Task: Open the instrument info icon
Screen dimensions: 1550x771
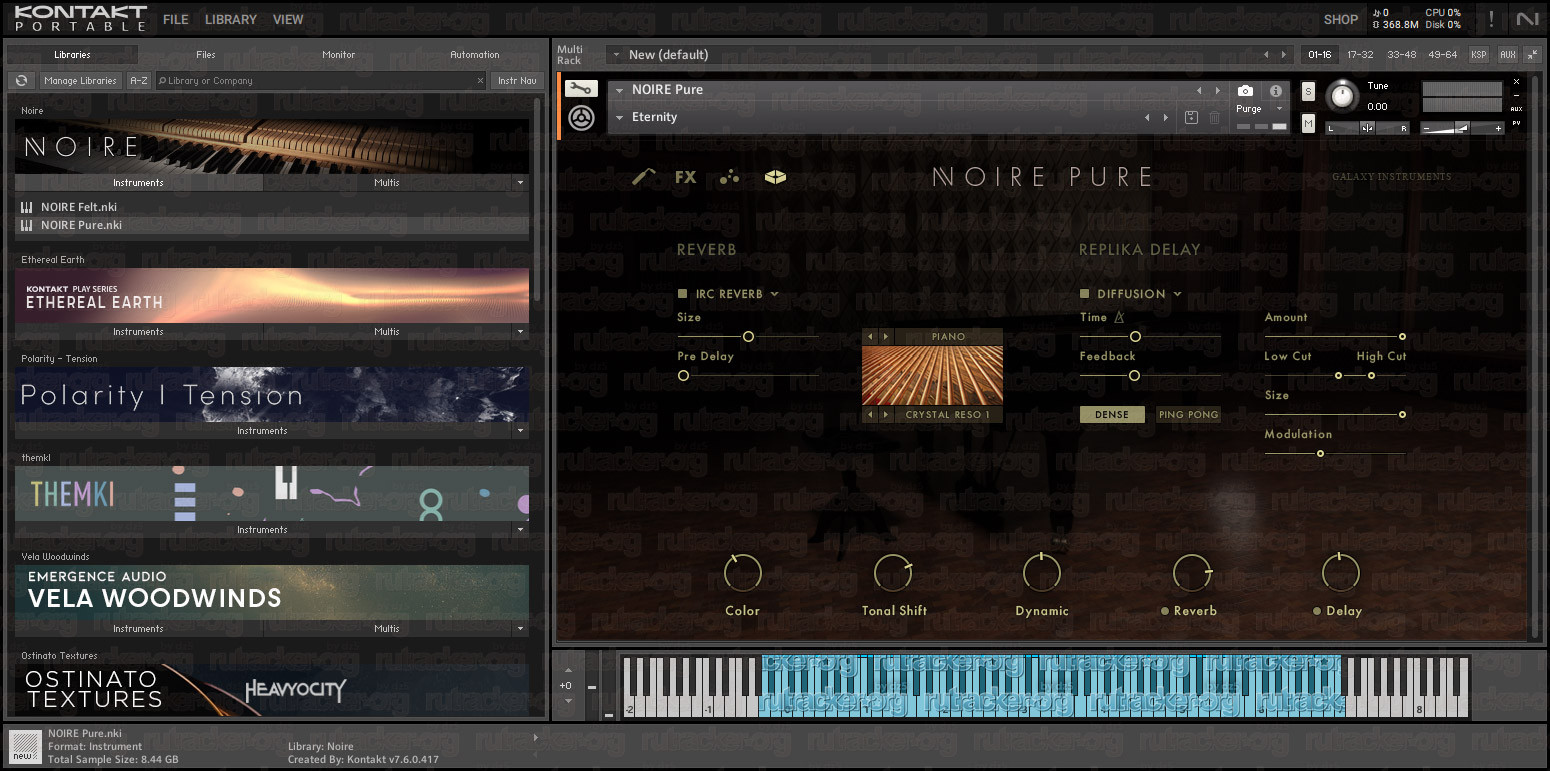Action: pos(1276,90)
